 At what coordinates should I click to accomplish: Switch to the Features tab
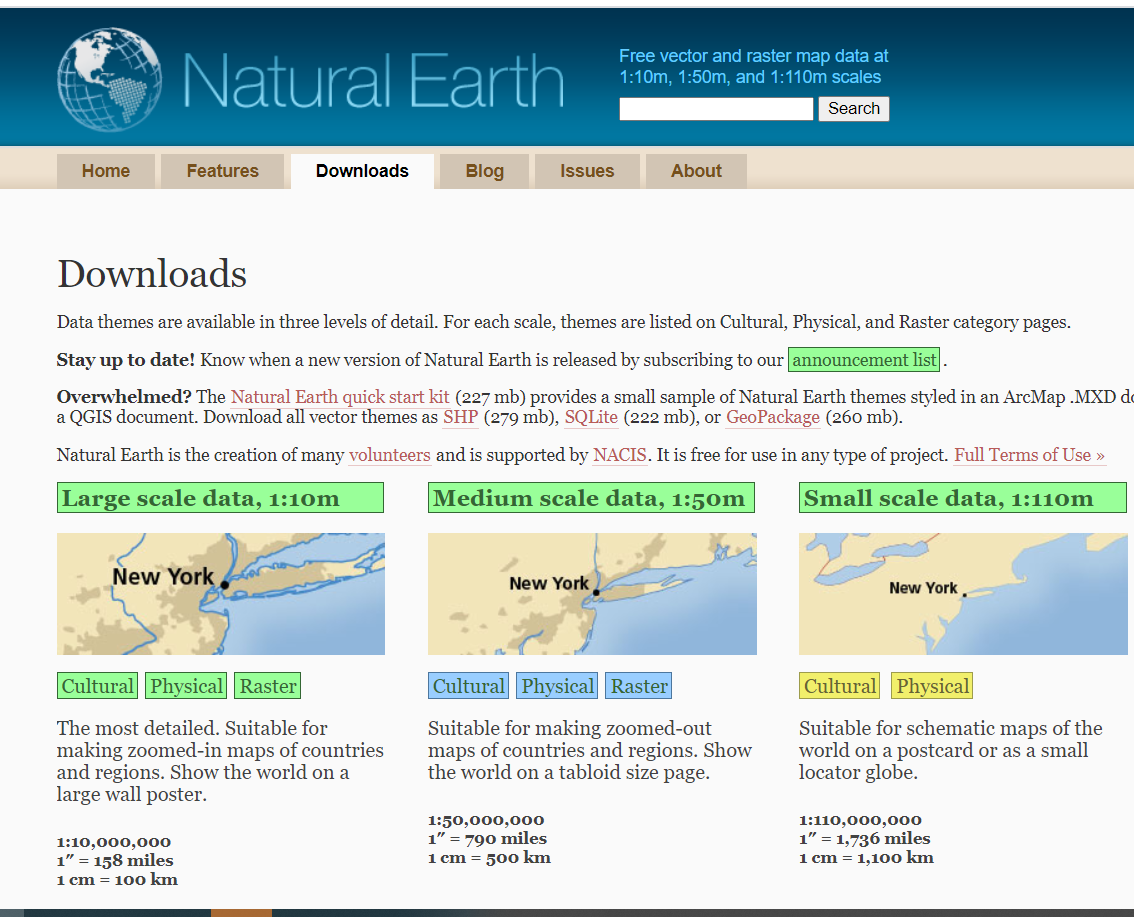tap(222, 171)
